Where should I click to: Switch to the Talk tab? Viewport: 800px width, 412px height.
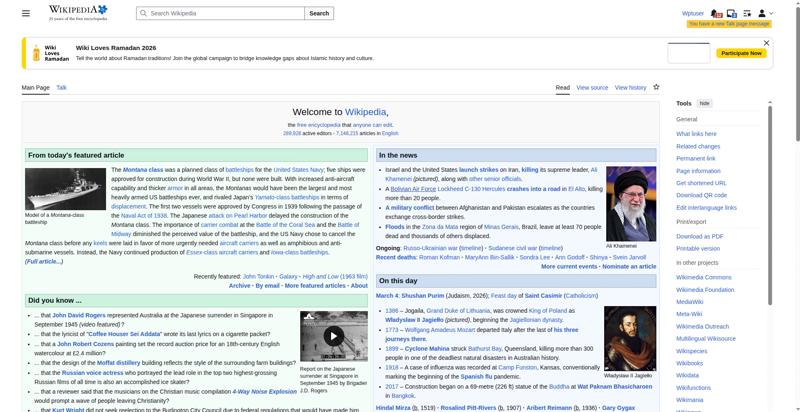click(61, 88)
